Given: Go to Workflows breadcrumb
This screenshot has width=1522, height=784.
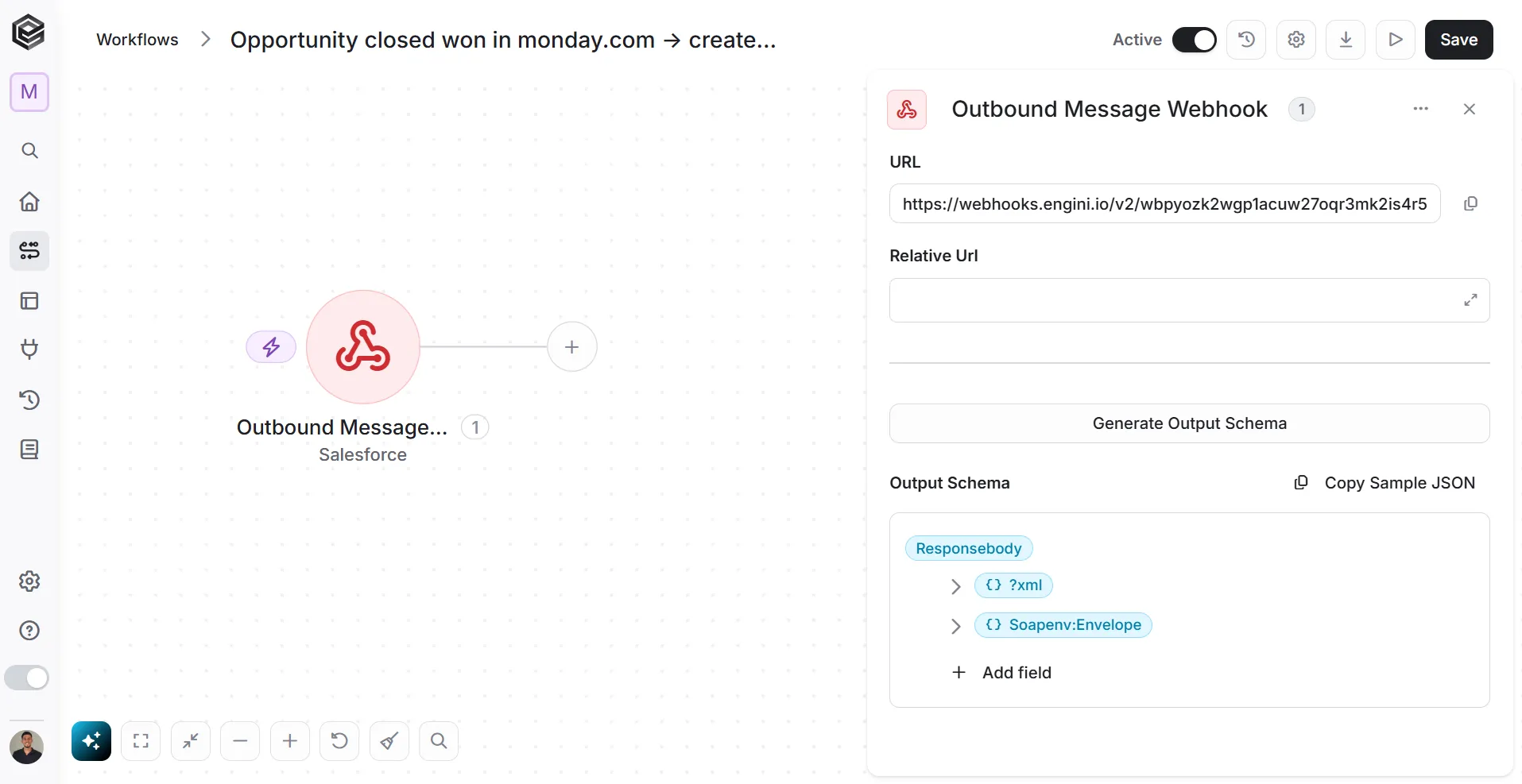Looking at the screenshot, I should click(x=137, y=40).
